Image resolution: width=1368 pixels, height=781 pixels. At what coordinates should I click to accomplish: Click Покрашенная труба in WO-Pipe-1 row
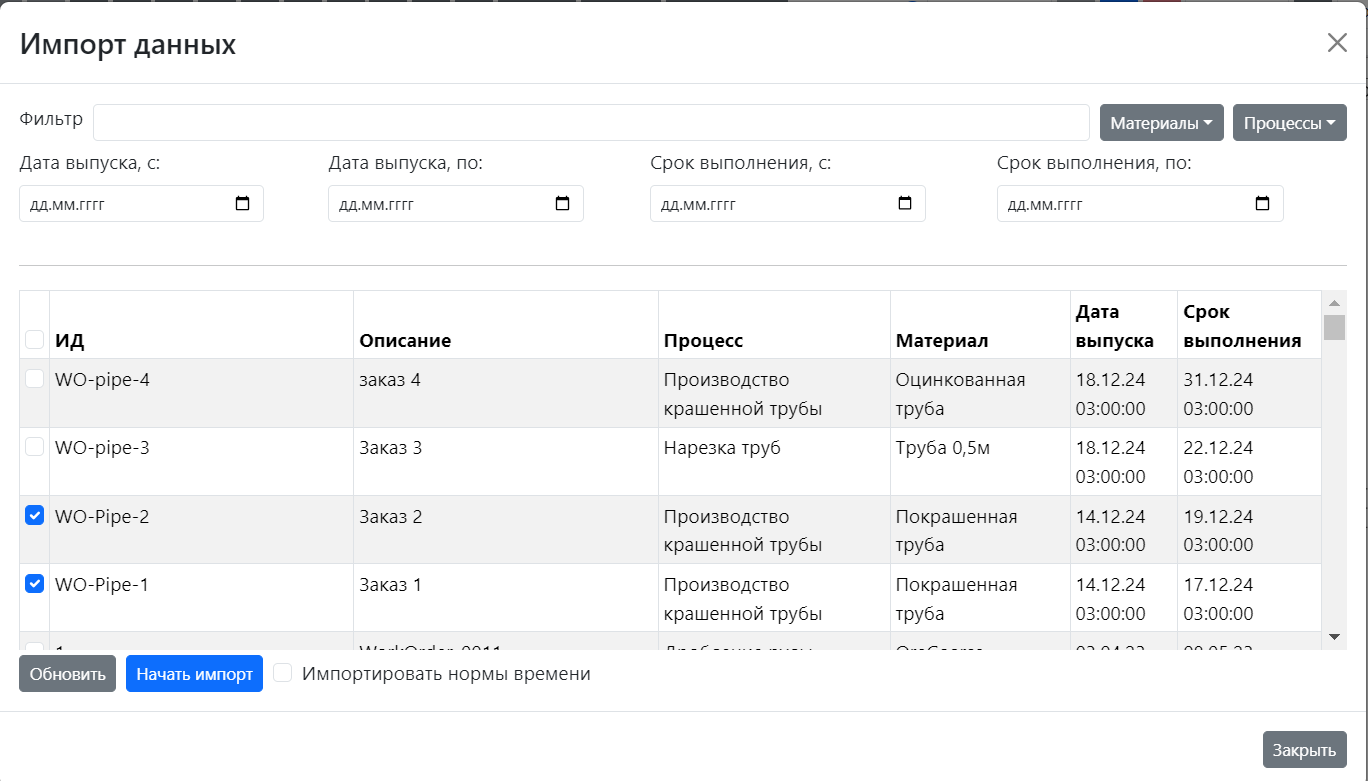[x=980, y=598]
